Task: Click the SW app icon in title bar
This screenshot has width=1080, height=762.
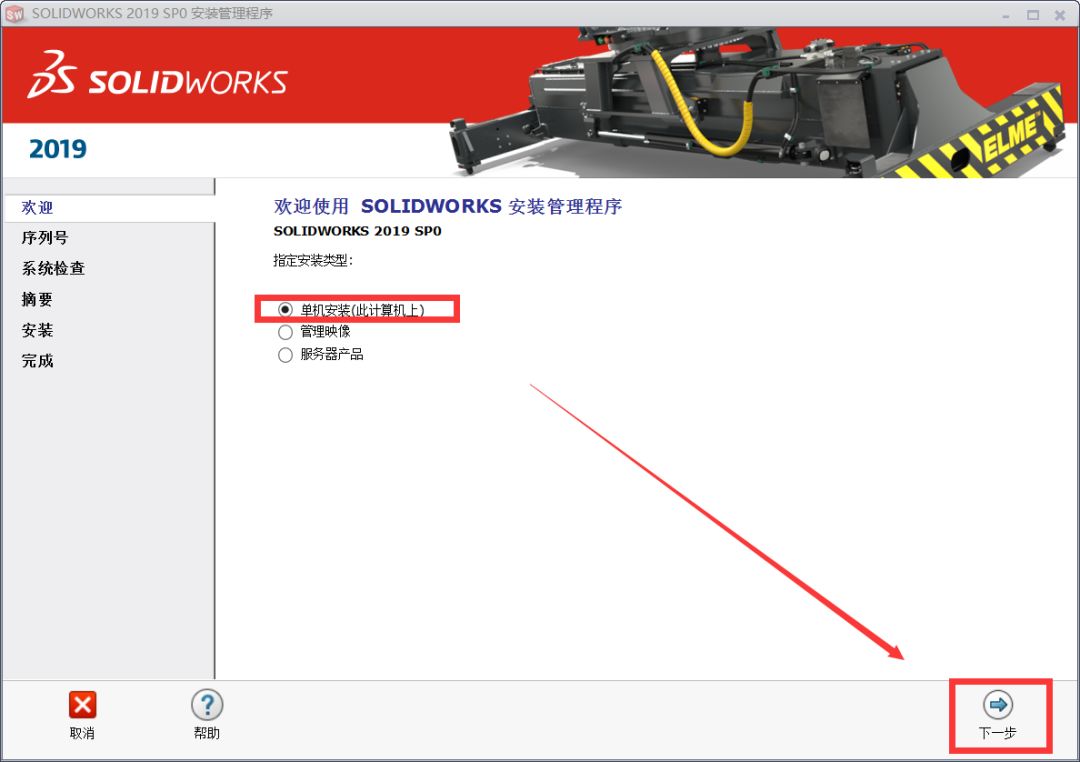Action: (x=15, y=14)
